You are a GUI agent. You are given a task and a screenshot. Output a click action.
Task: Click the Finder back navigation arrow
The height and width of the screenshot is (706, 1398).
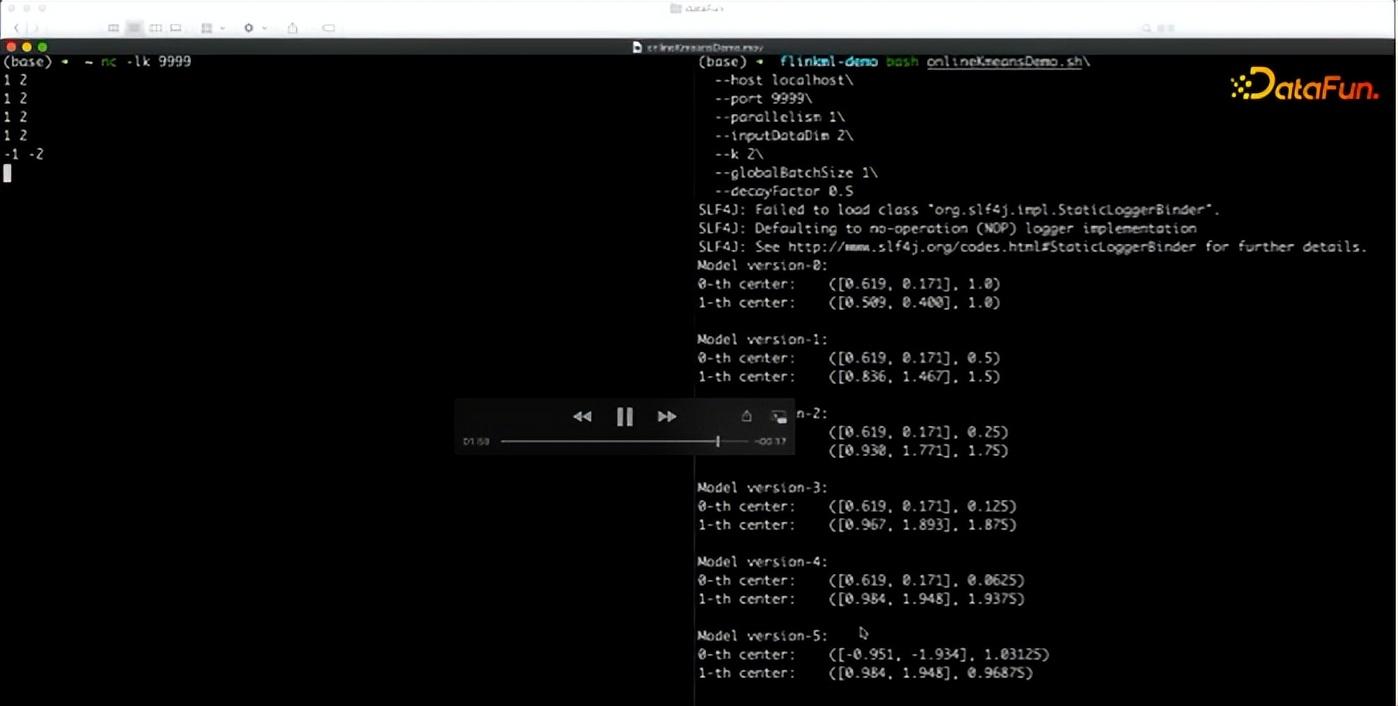click(x=18, y=27)
